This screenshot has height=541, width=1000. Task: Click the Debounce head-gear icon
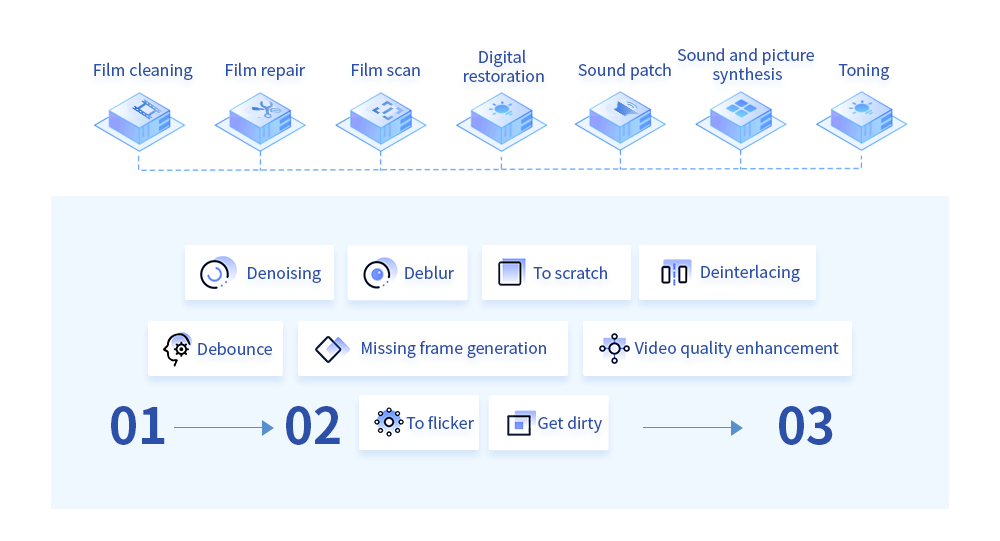[x=177, y=349]
